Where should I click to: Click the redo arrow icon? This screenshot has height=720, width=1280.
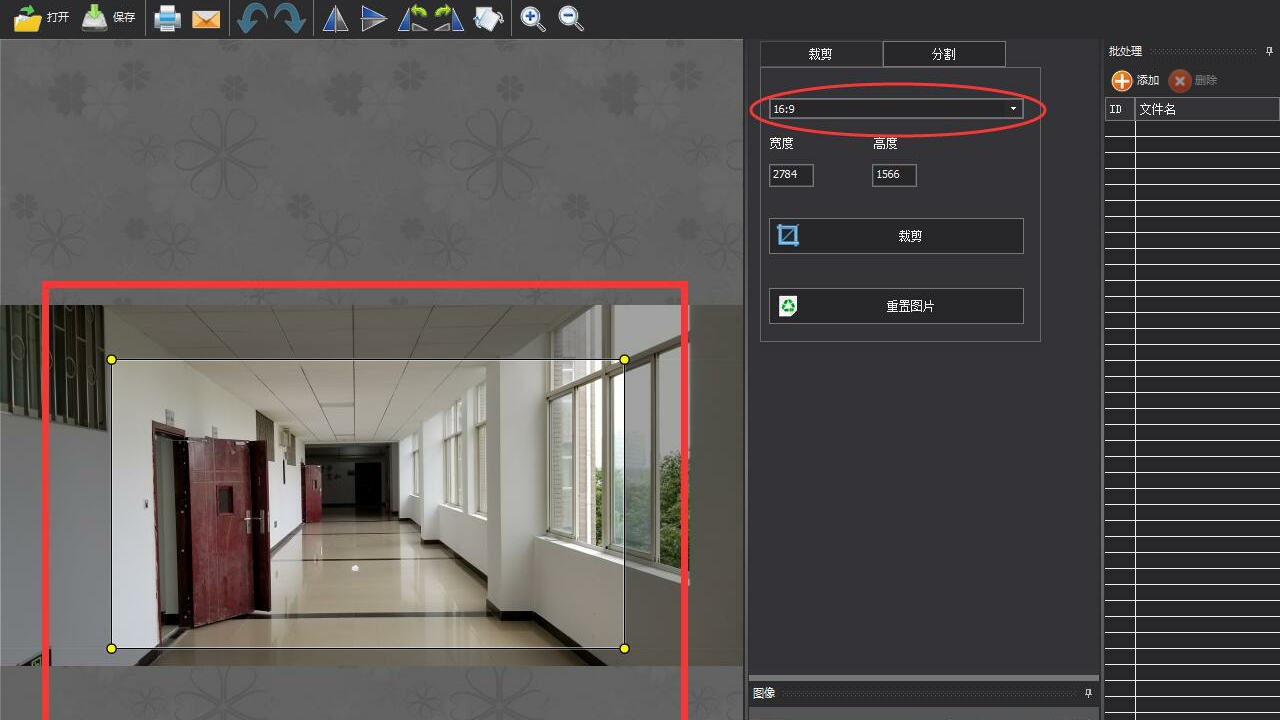[x=289, y=19]
